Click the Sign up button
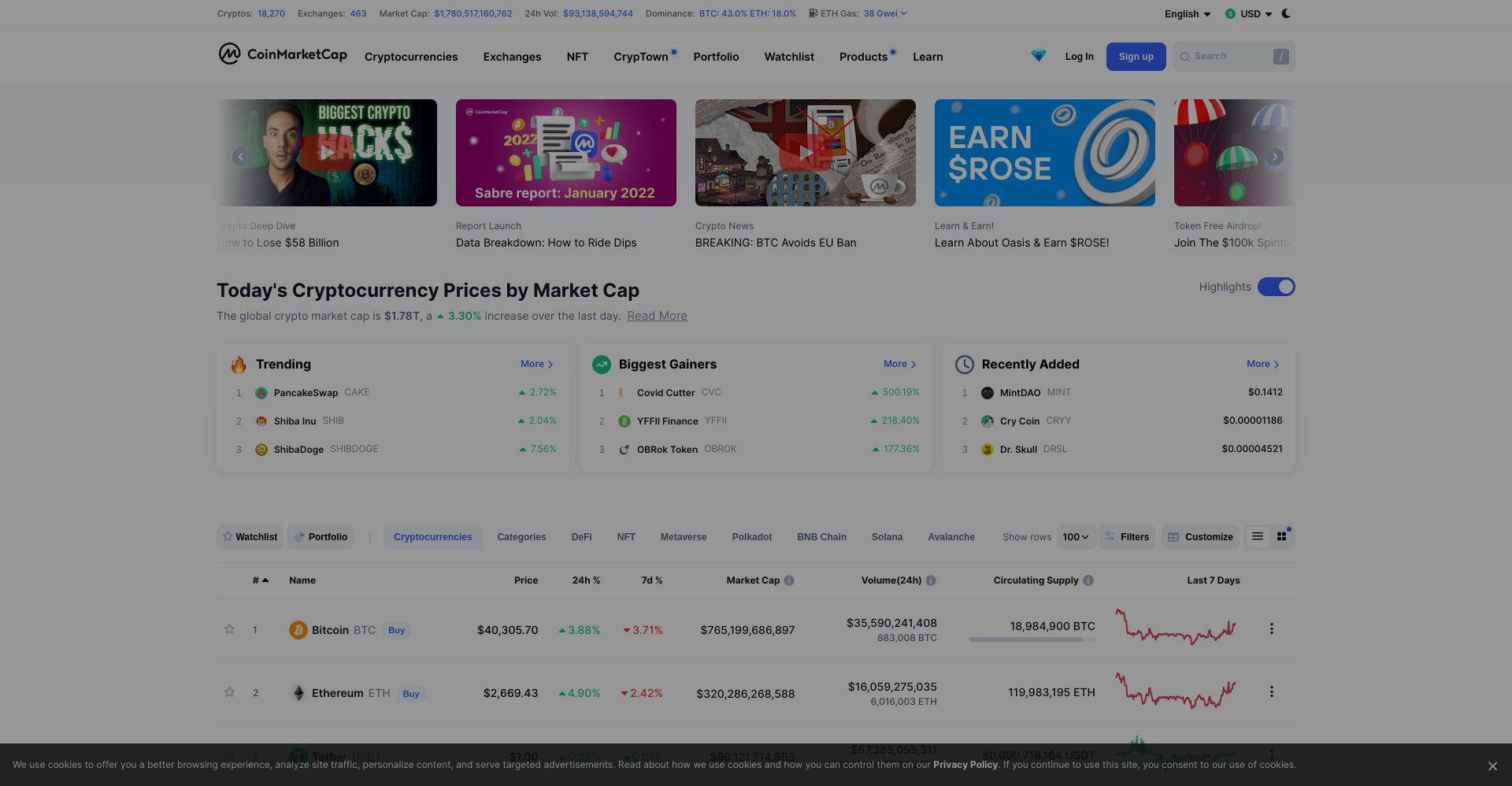Viewport: 1512px width, 786px height. click(1136, 57)
